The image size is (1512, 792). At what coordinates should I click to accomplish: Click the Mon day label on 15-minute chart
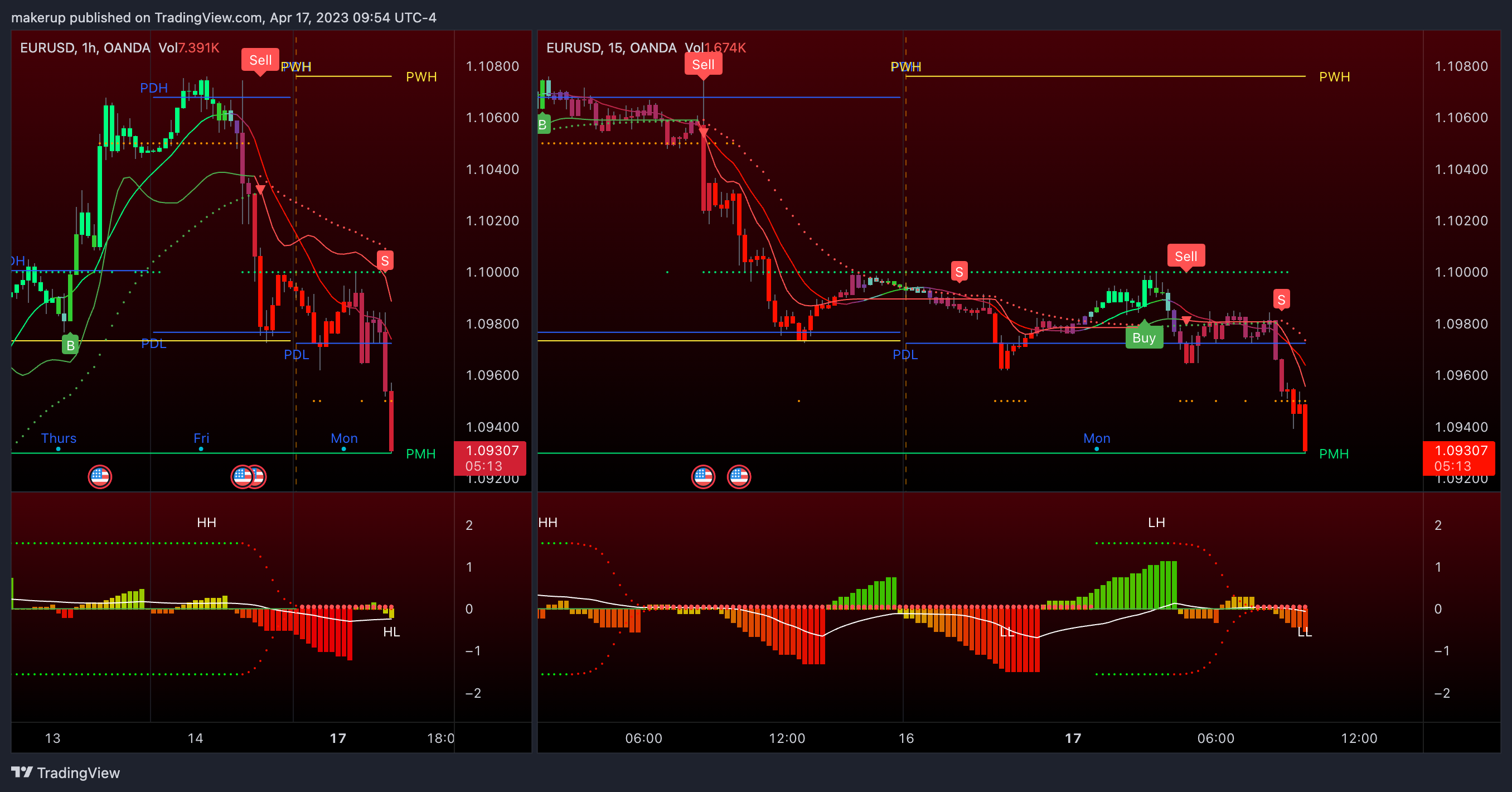pyautogui.click(x=1097, y=438)
